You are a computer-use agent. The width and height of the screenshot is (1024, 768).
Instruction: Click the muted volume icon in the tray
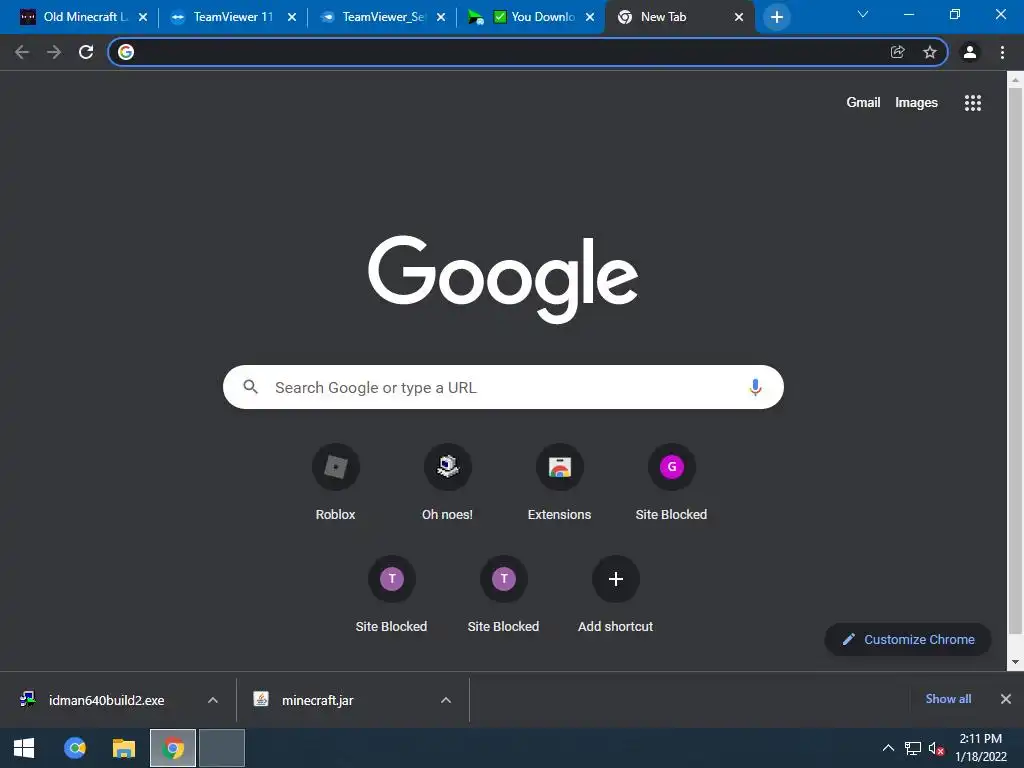click(x=936, y=748)
